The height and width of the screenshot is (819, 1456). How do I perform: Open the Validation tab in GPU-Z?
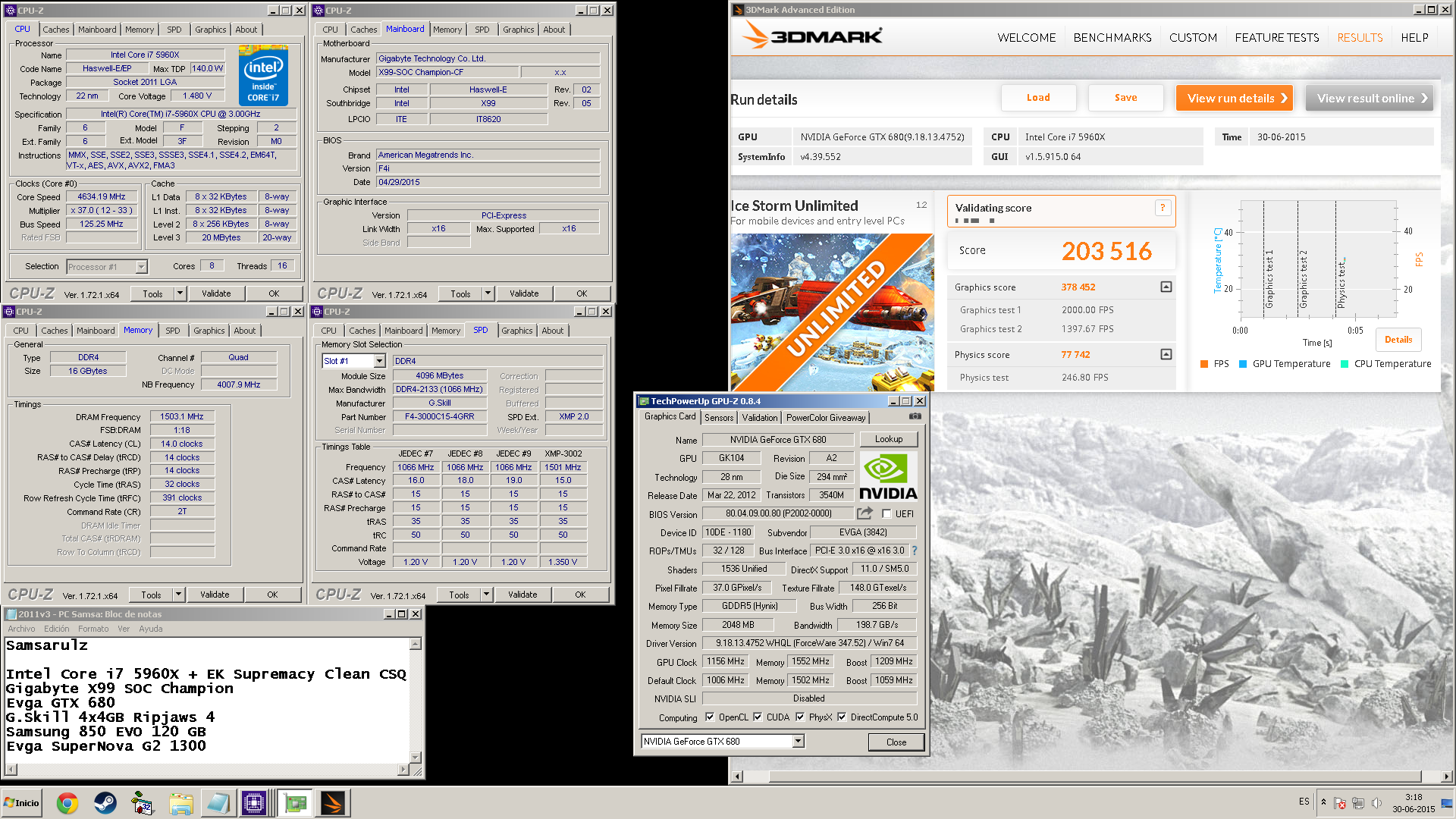(x=759, y=418)
